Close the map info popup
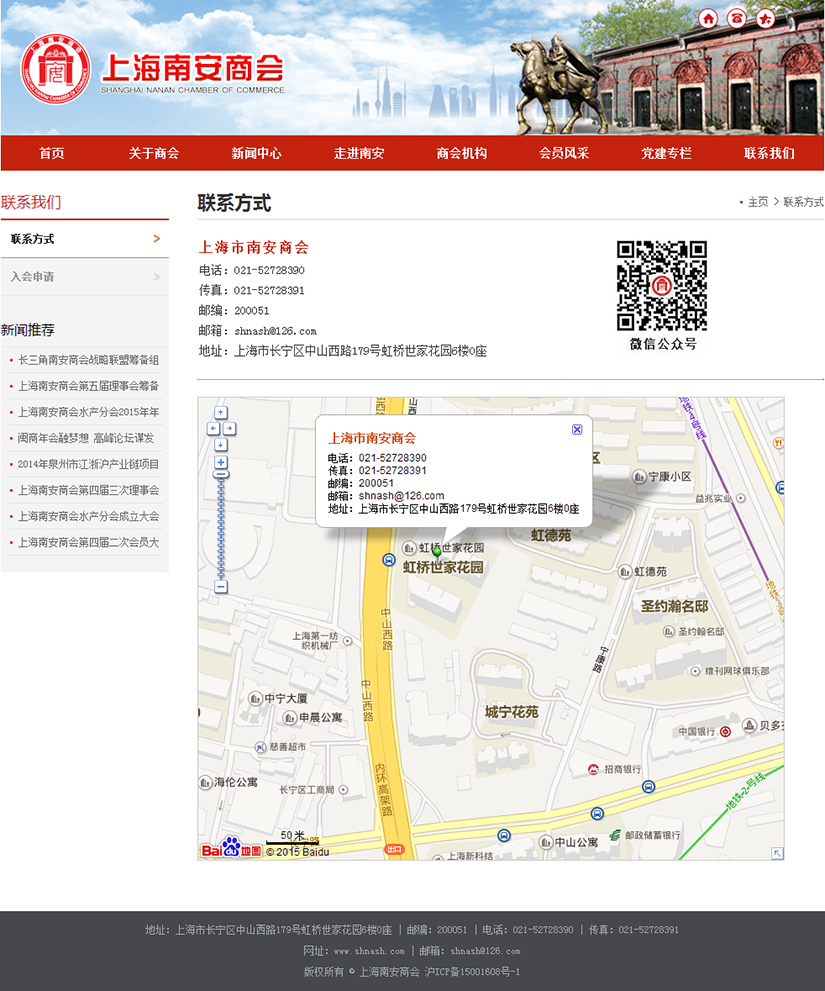 [x=577, y=429]
